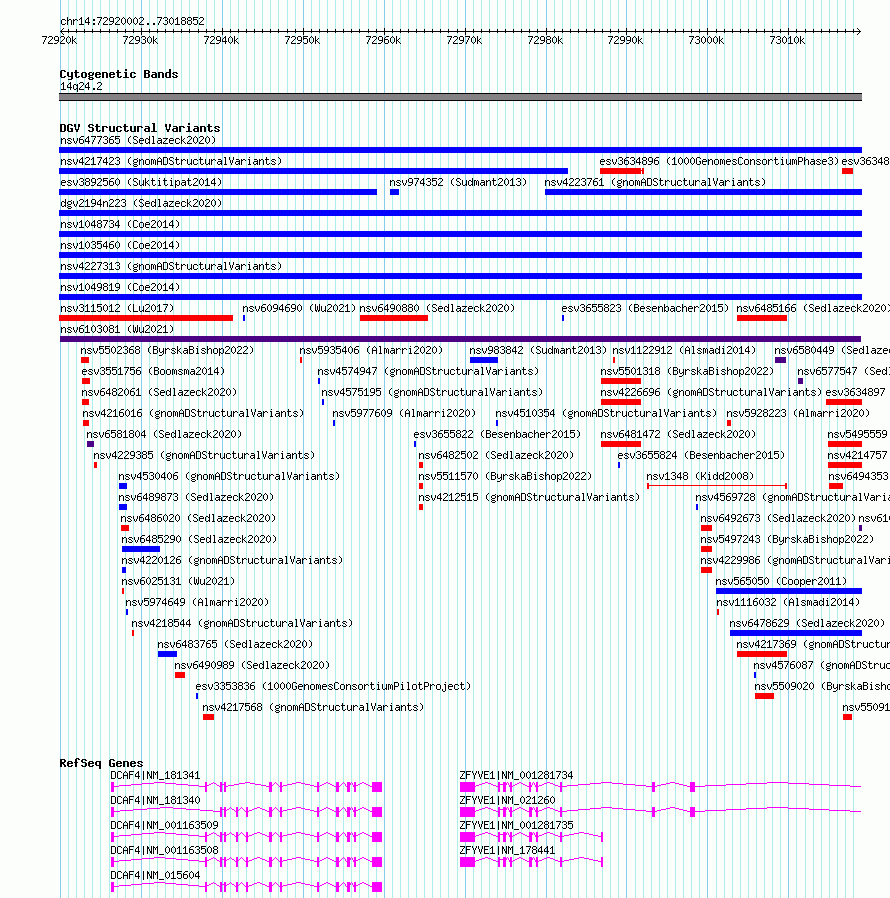Viewport: 890px width, 898px height.
Task: Select nsv1122912 (Alsmadi2014) label
Action: [x=684, y=350]
